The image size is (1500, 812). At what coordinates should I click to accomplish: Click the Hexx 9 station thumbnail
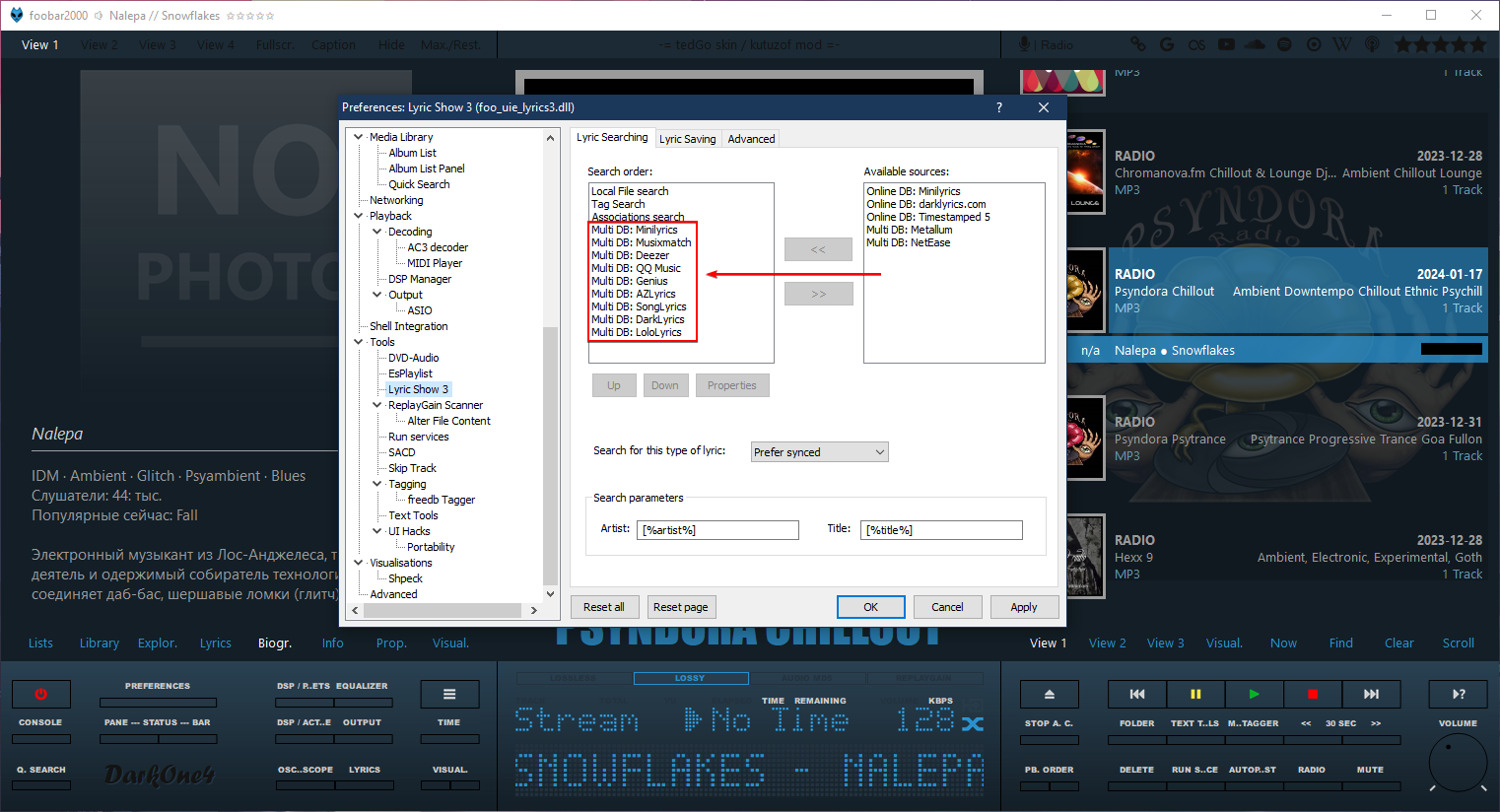tap(1085, 557)
